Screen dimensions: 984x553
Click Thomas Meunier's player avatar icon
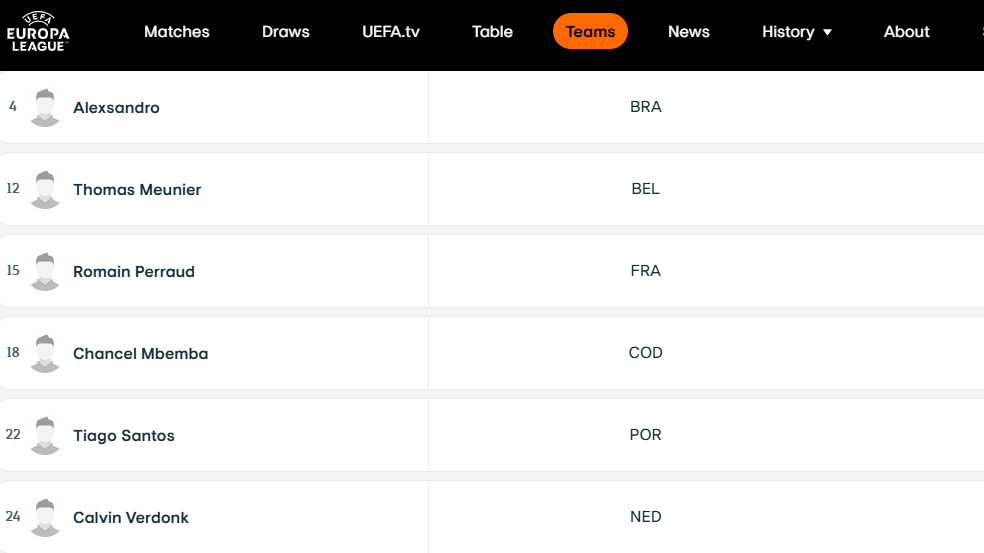[45, 190]
